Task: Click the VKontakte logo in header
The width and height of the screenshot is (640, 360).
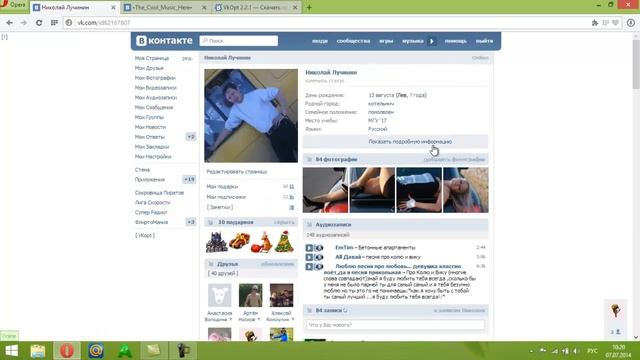Action: click(164, 40)
